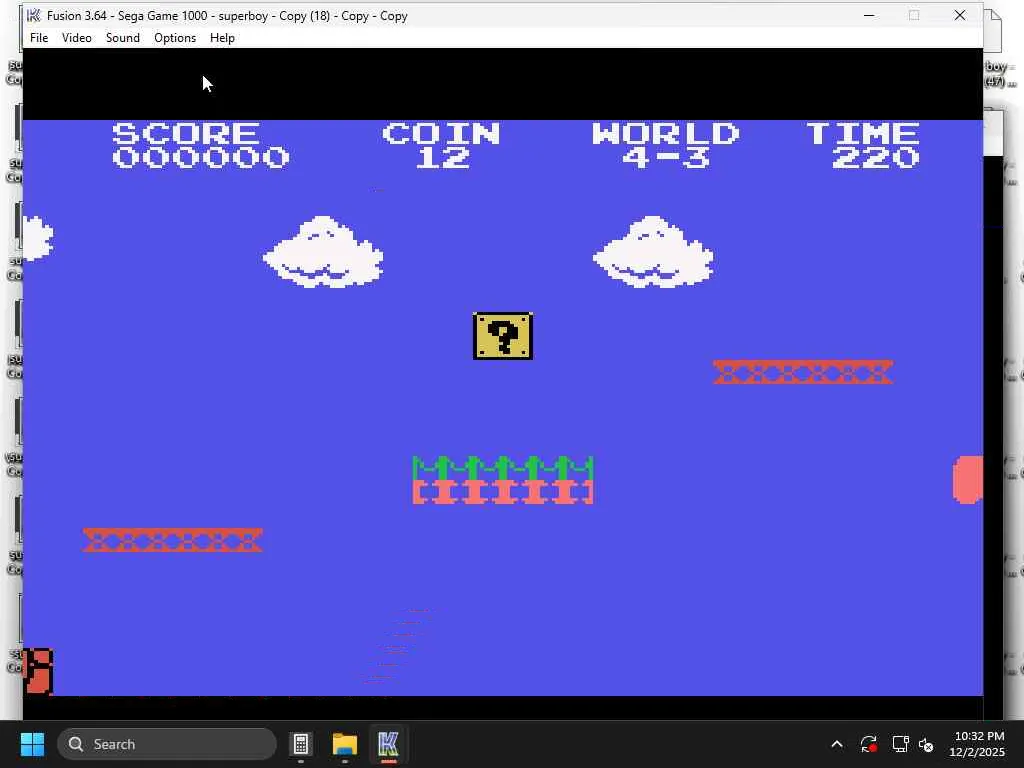This screenshot has width=1024, height=768.
Task: Open the Help menu
Action: coord(222,38)
